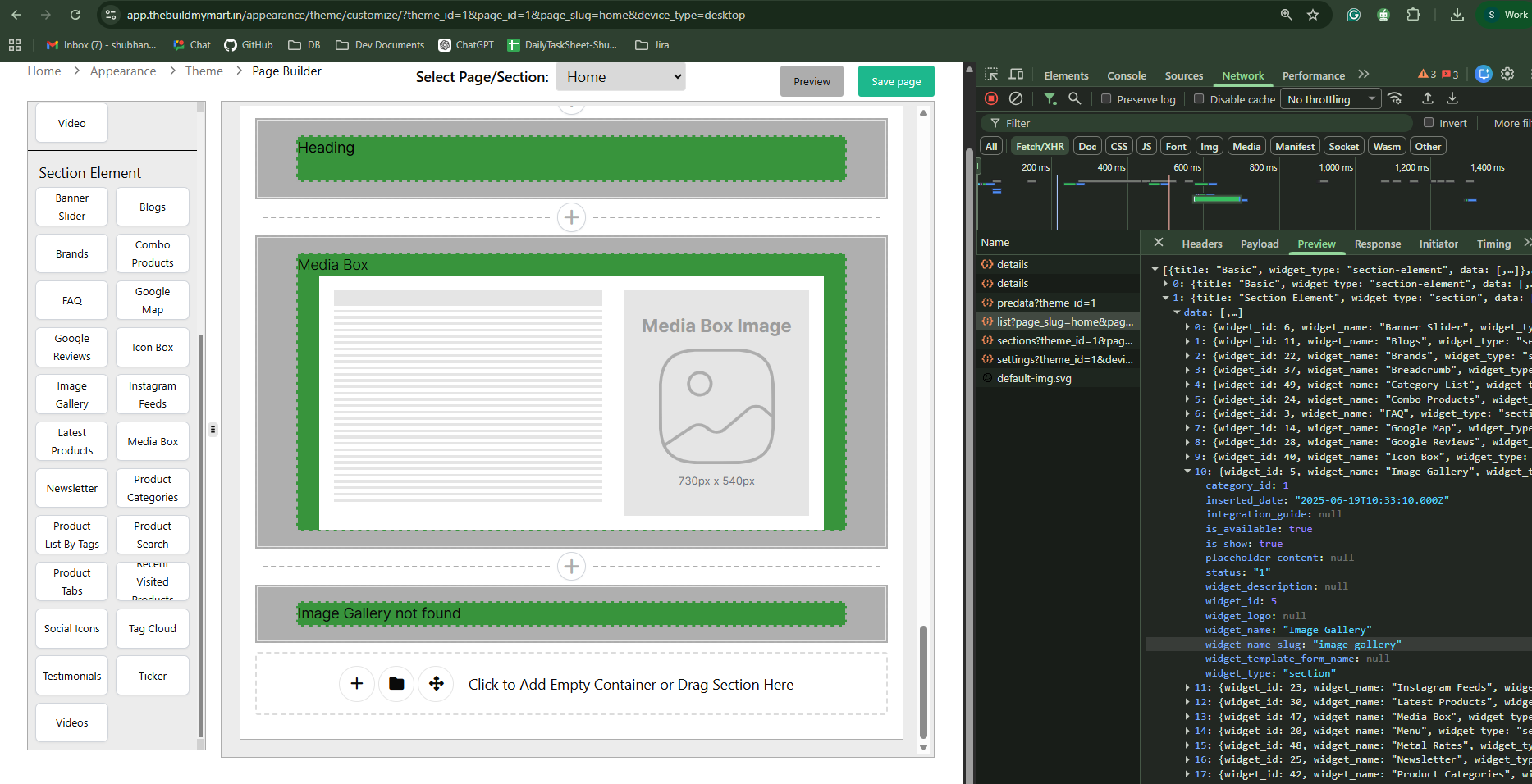Expand widget_id 47 Media Box entry
This screenshot has height=784, width=1532.
[x=1187, y=717]
